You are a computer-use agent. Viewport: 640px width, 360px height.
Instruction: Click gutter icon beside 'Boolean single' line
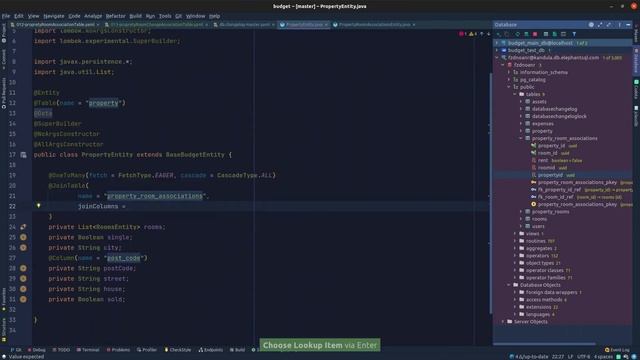[23, 237]
